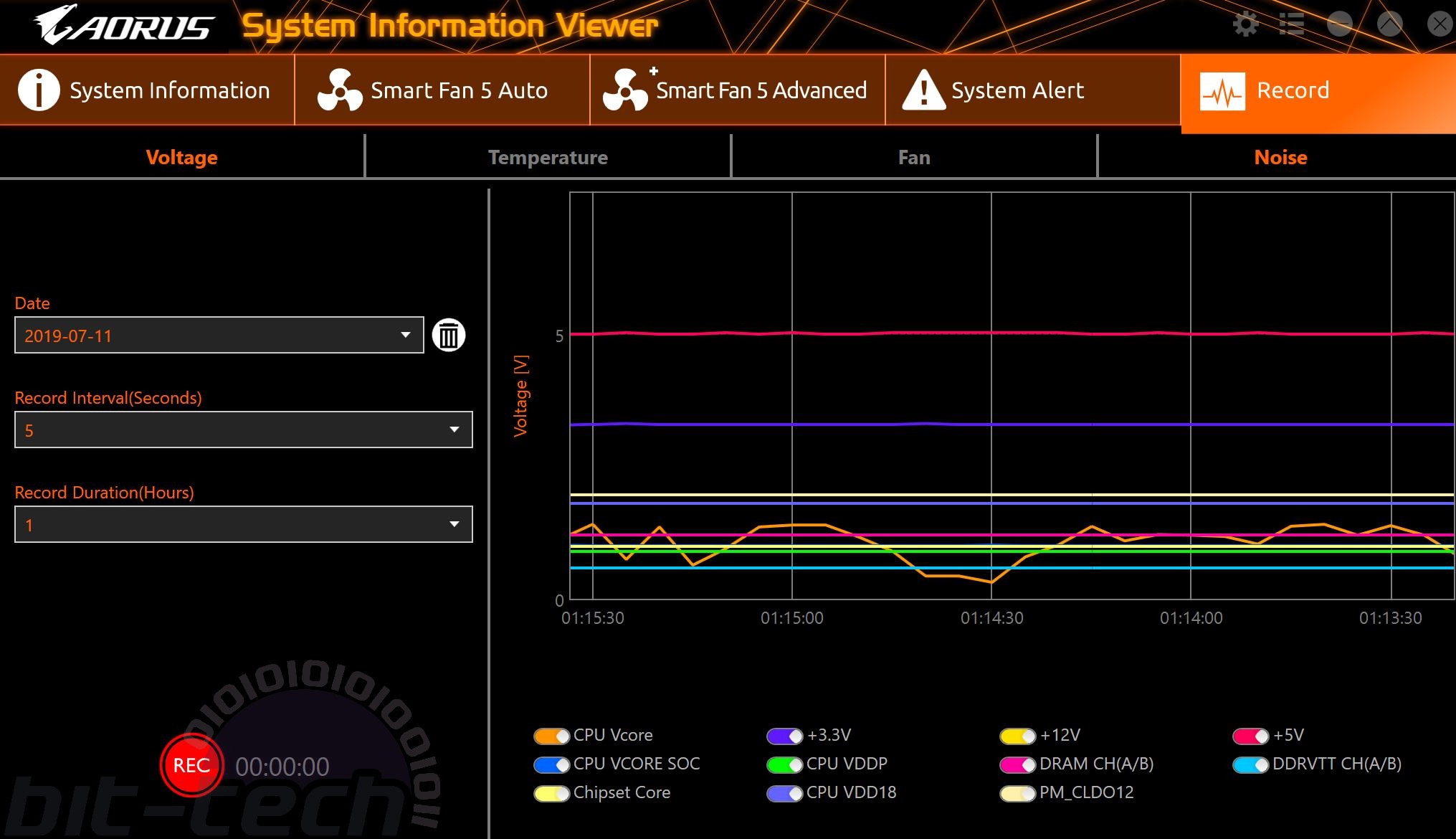The width and height of the screenshot is (1456, 839).
Task: Click the PM_CLDO12 legend label
Action: 1087,792
